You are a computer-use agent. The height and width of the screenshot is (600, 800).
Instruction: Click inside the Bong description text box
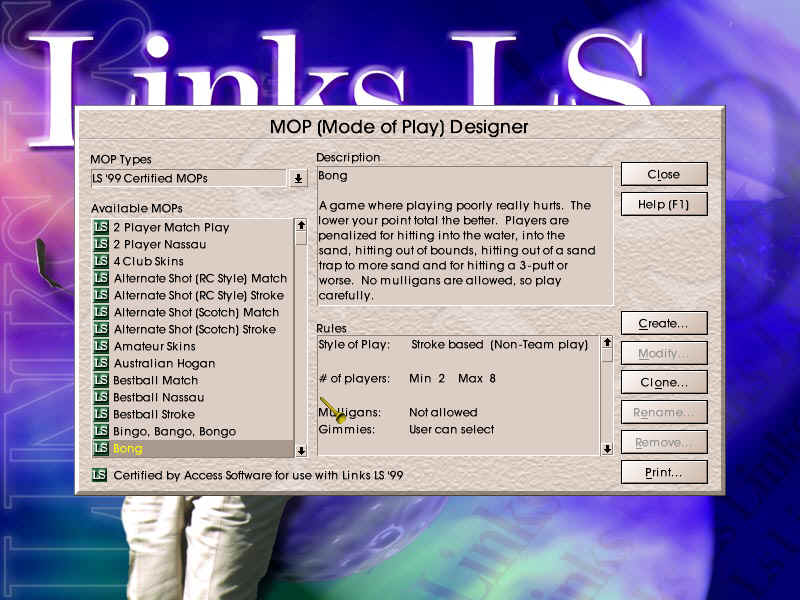pos(465,236)
